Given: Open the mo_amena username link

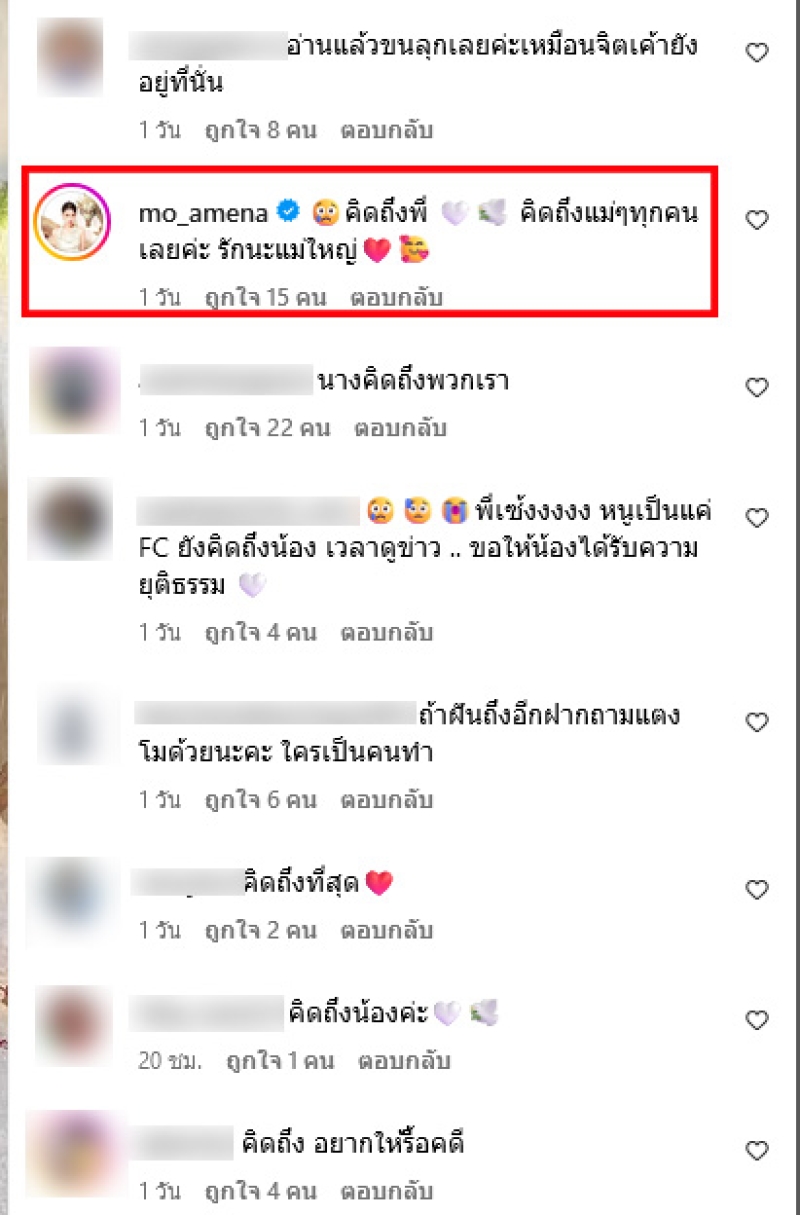Looking at the screenshot, I should [203, 213].
